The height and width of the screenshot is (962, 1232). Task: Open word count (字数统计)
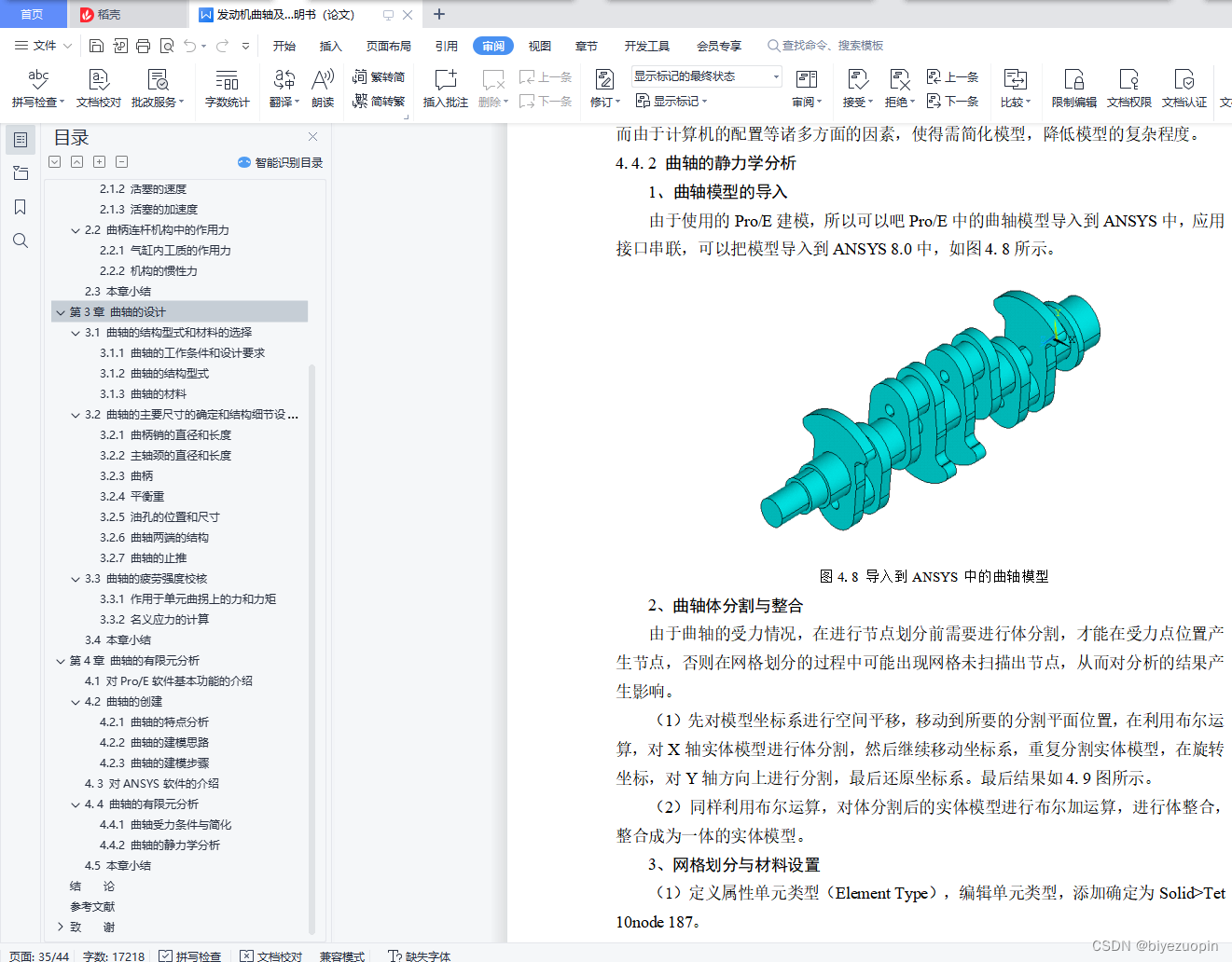(228, 89)
